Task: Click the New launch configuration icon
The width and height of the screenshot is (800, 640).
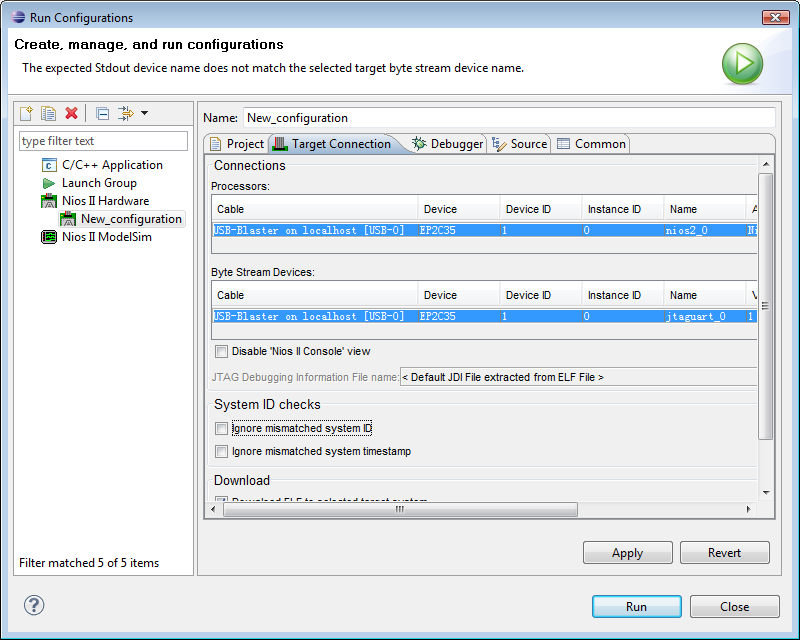Action: pyautogui.click(x=27, y=113)
